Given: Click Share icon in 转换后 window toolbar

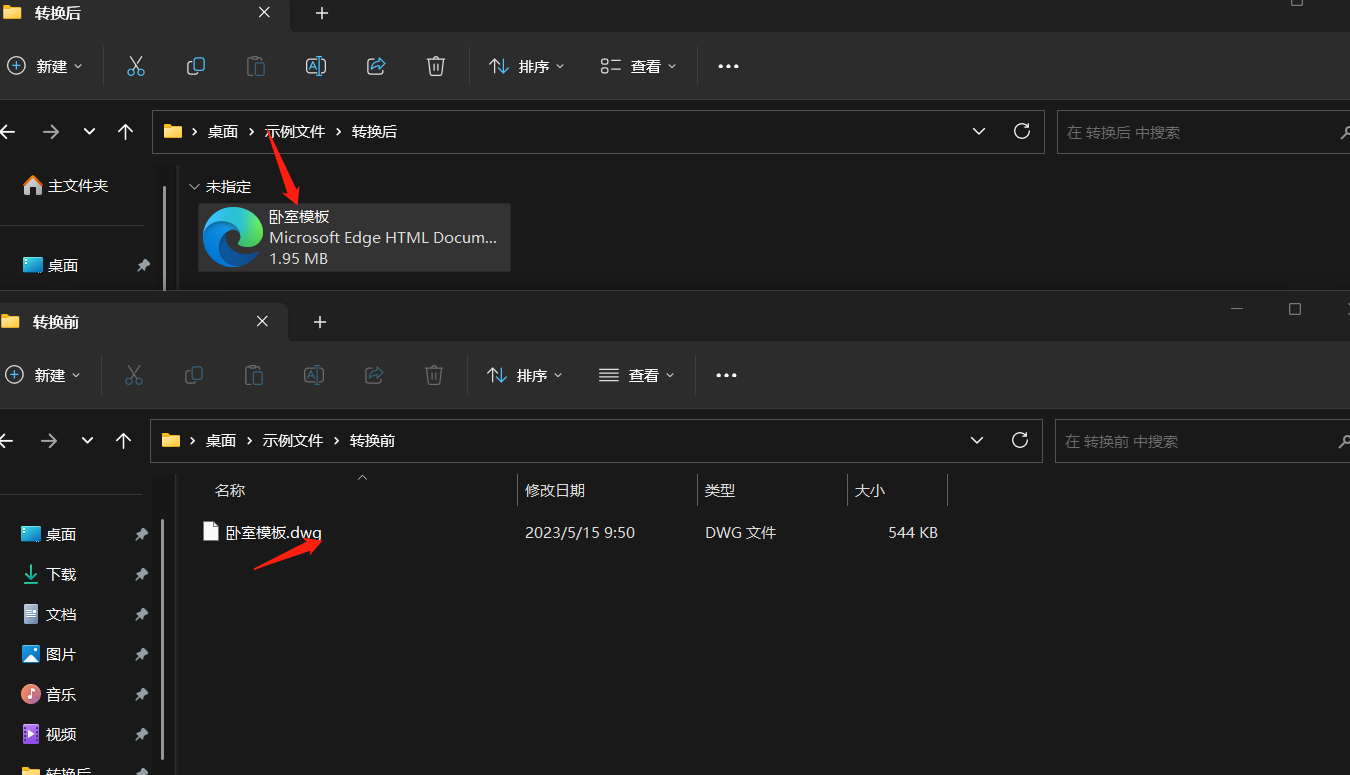Looking at the screenshot, I should tap(376, 66).
